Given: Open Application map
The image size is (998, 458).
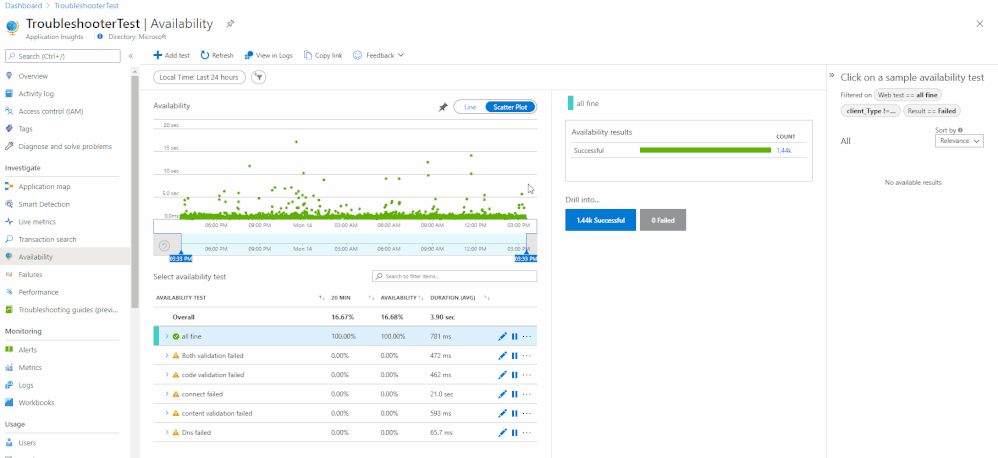Looking at the screenshot, I should [45, 187].
